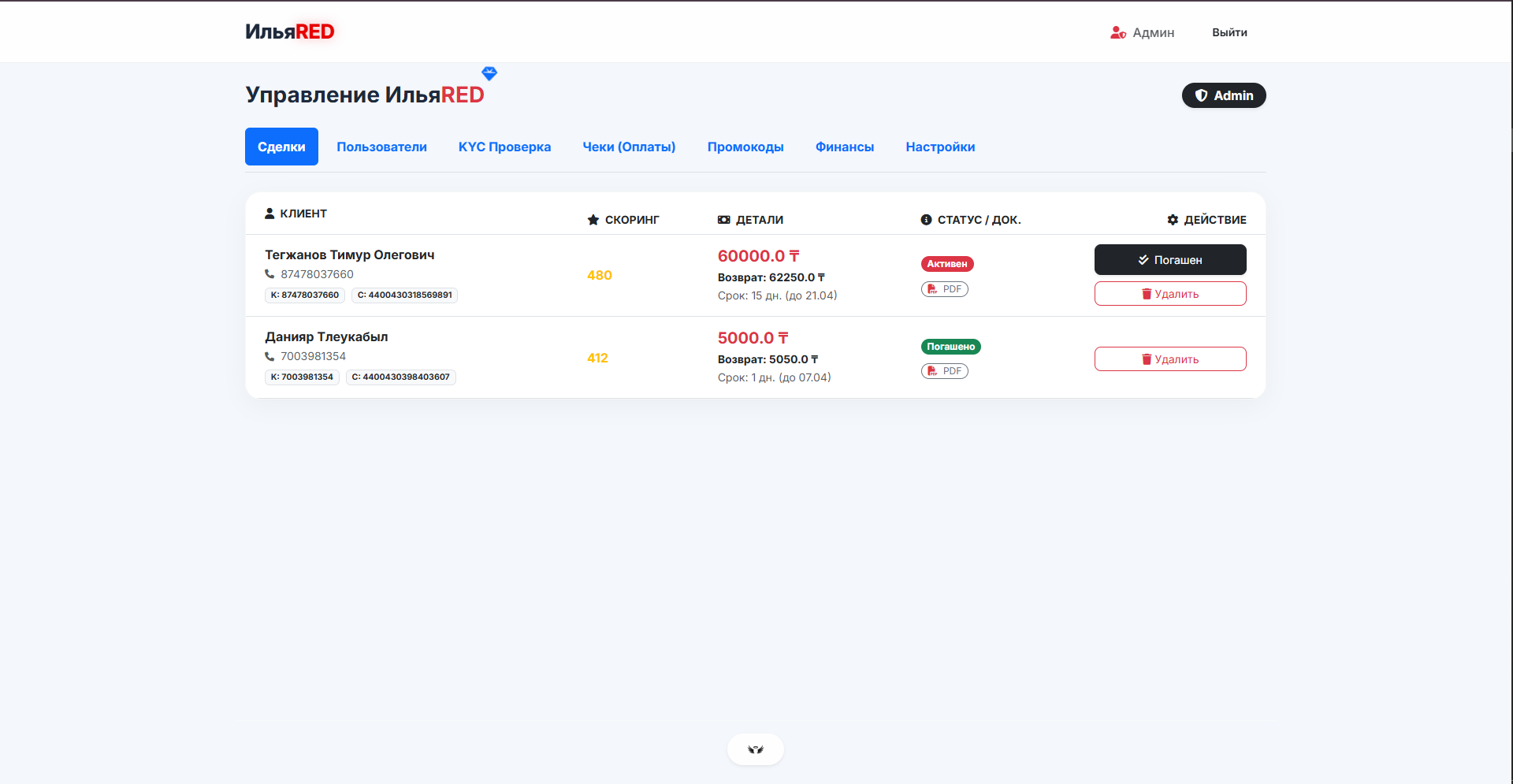Image resolution: width=1513 pixels, height=784 pixels.
Task: Click Выйти to log out
Action: (1229, 32)
